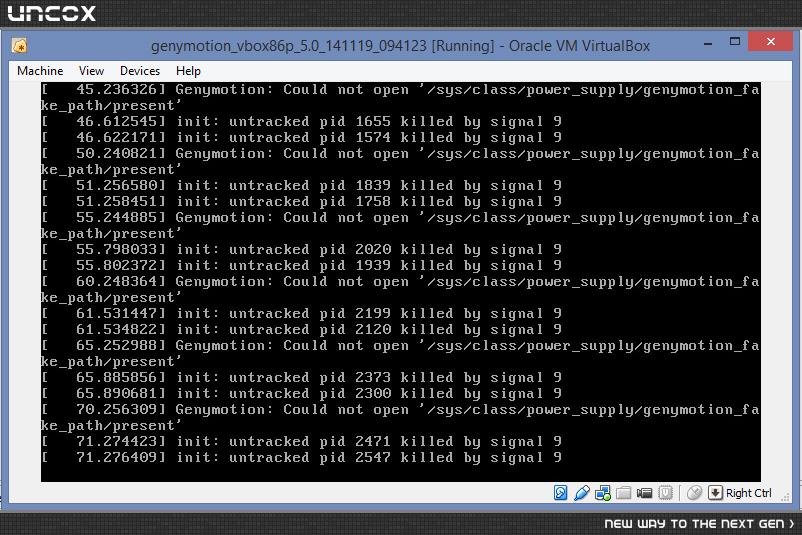Screen dimensions: 802x535
Task: Click the log line with pid 1574
Action: click(302, 138)
